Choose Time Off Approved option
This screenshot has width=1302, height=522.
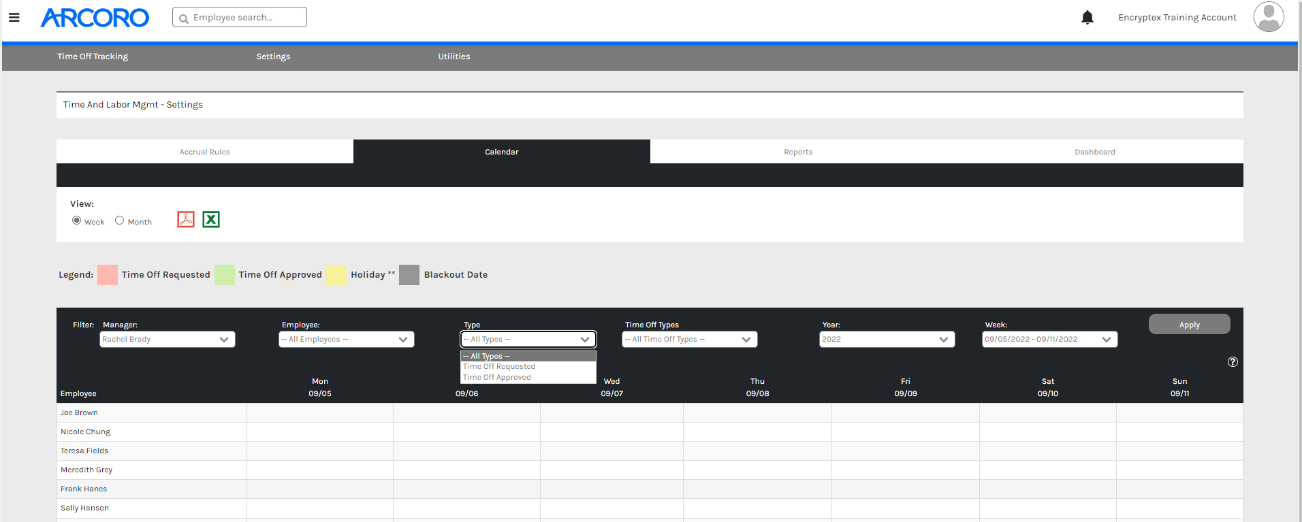[497, 377]
